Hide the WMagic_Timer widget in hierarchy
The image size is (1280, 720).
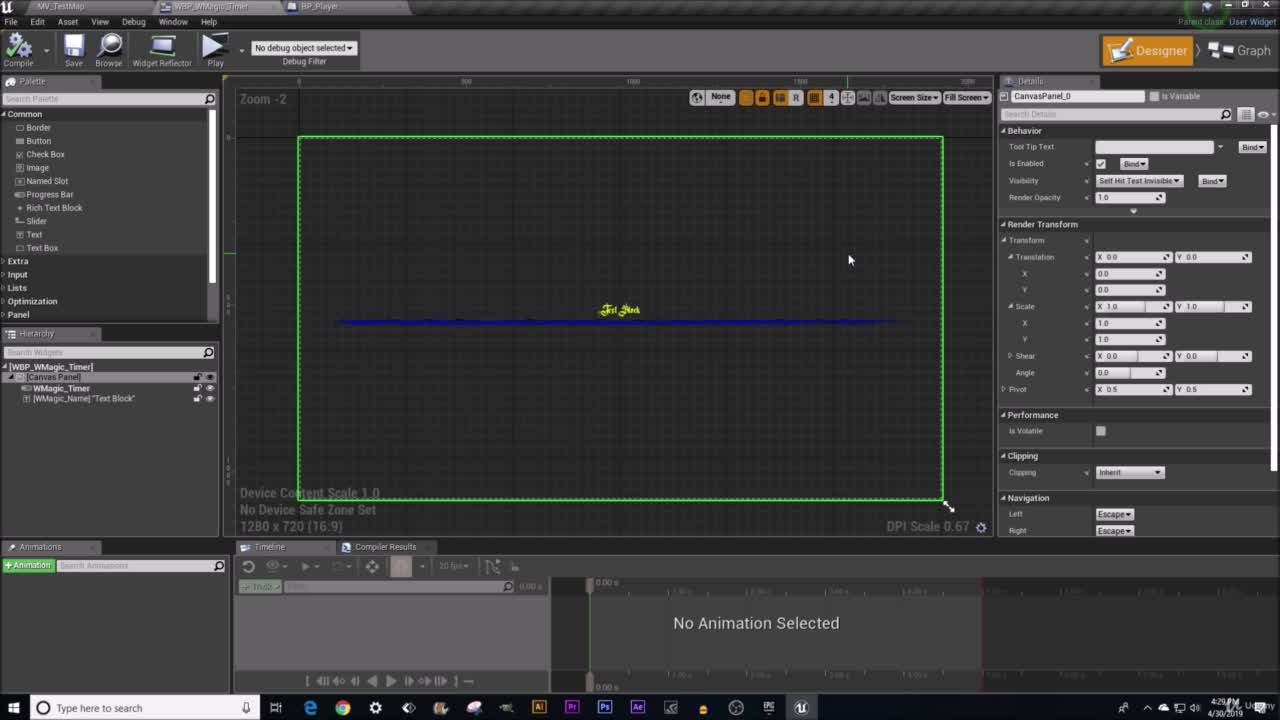tap(210, 388)
